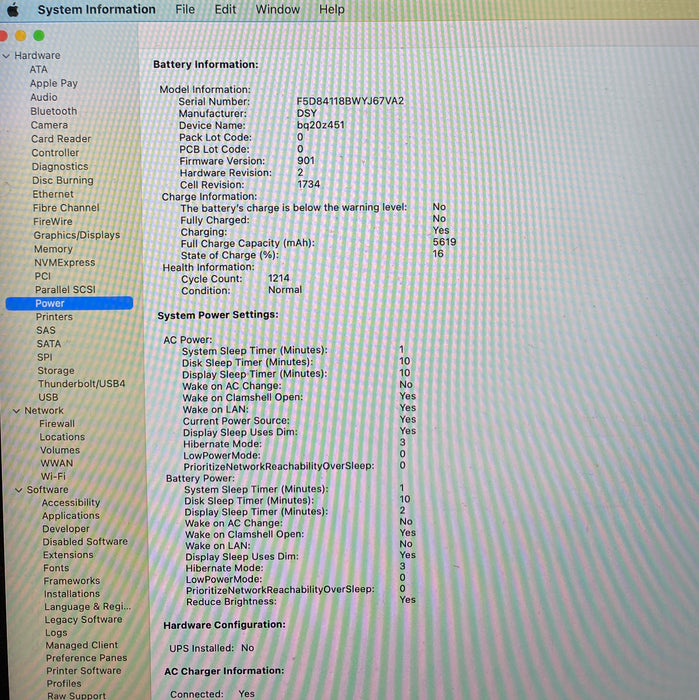The height and width of the screenshot is (700, 699).
Task: Select the highlighted Power item
Action: (x=69, y=304)
